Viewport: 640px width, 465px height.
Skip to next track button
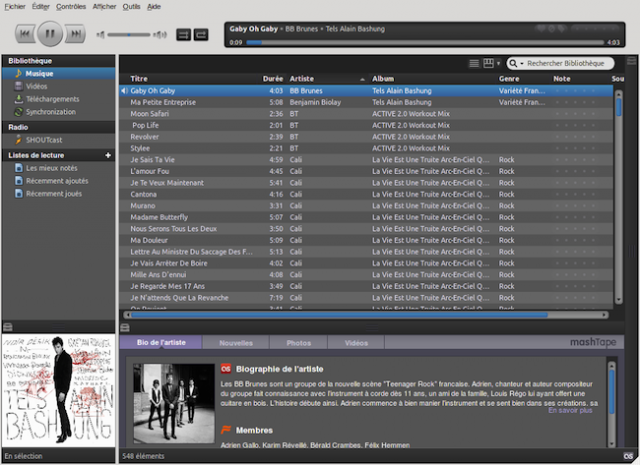76,34
